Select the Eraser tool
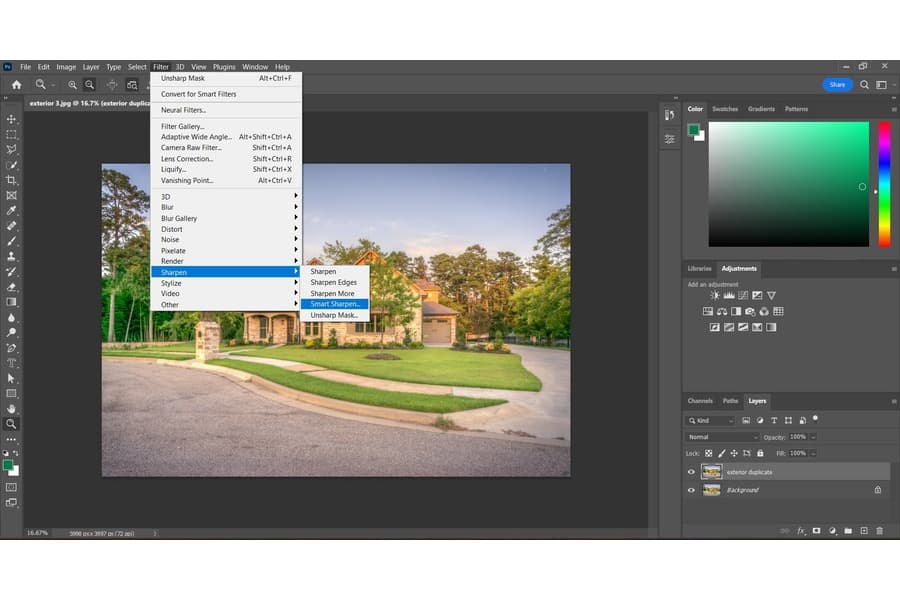900x600 pixels. 11,287
